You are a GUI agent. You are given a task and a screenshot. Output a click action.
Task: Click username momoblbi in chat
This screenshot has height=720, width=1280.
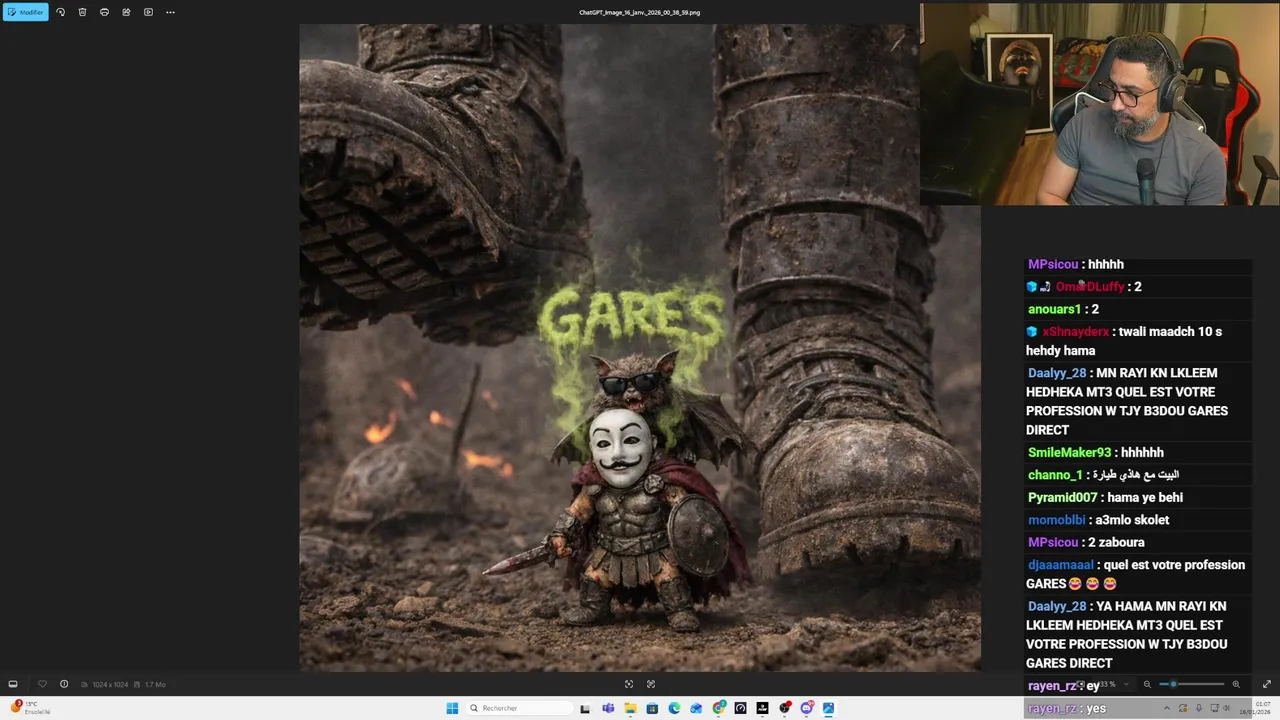[1056, 520]
